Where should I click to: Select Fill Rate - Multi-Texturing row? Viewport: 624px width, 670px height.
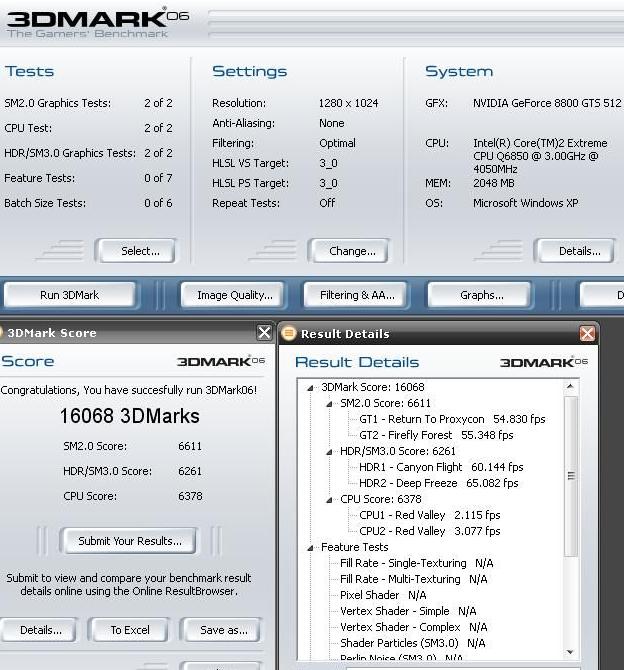[x=414, y=579]
